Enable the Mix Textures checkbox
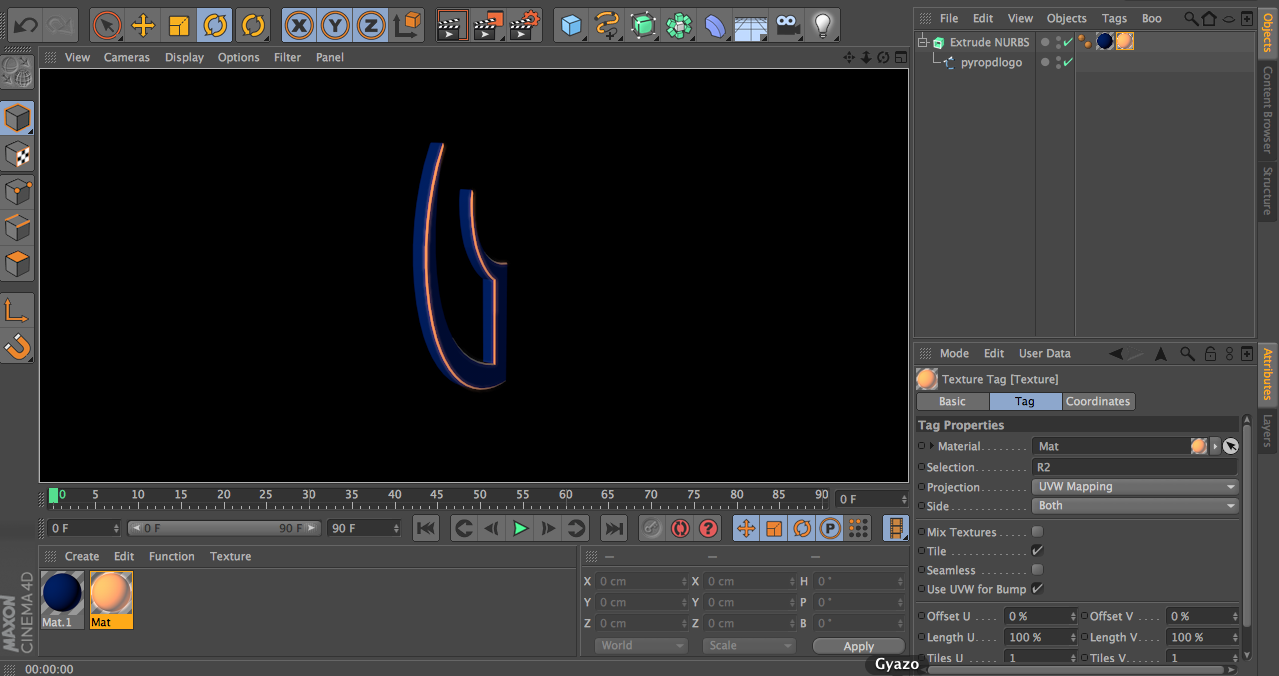The width and height of the screenshot is (1279, 676). (1037, 532)
